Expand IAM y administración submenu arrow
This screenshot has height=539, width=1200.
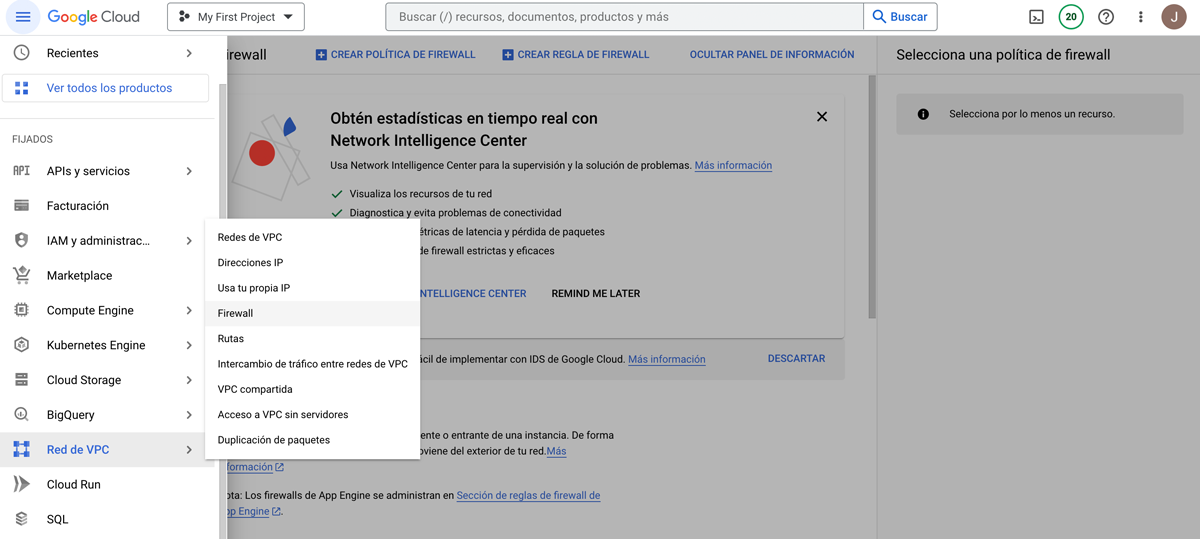tap(189, 241)
